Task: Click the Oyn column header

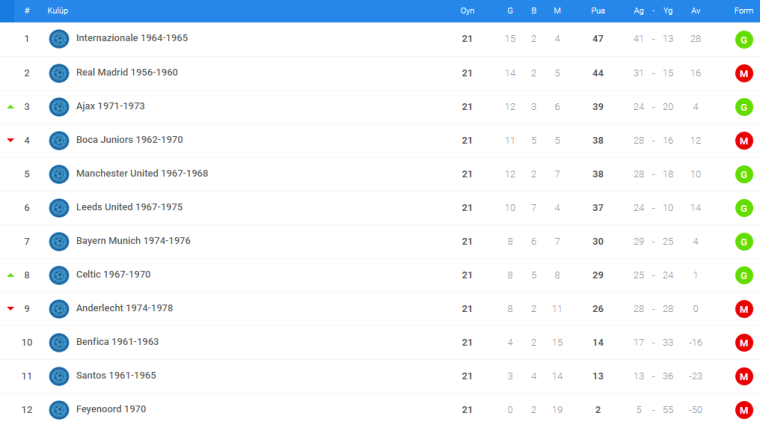Action: click(467, 11)
